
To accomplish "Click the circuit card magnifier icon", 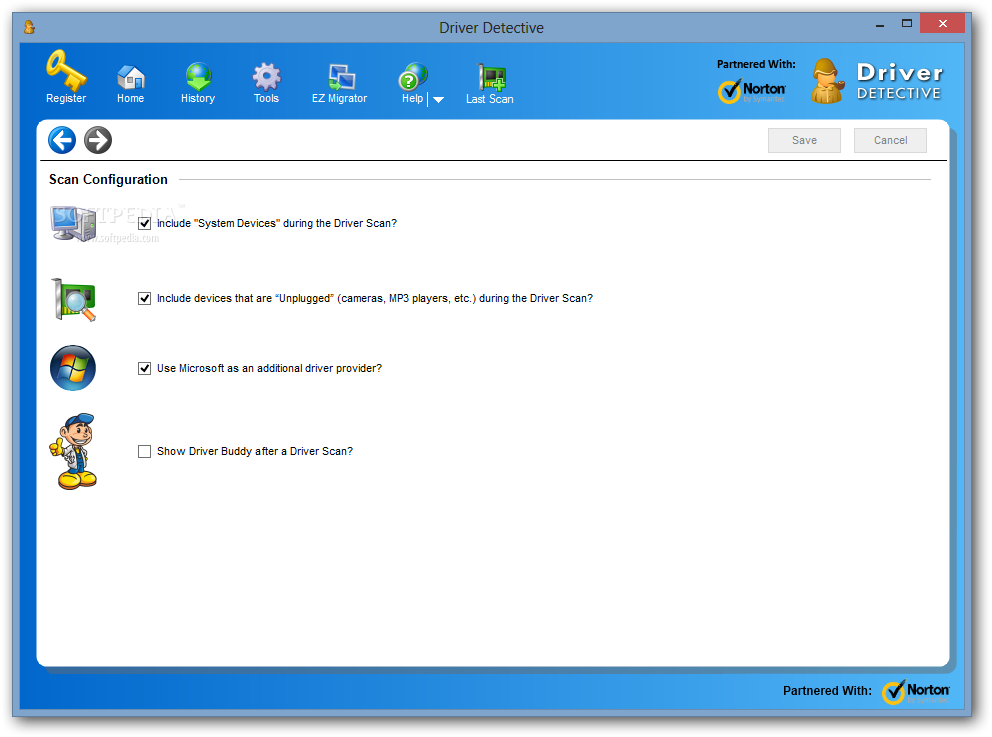I will pos(74,299).
